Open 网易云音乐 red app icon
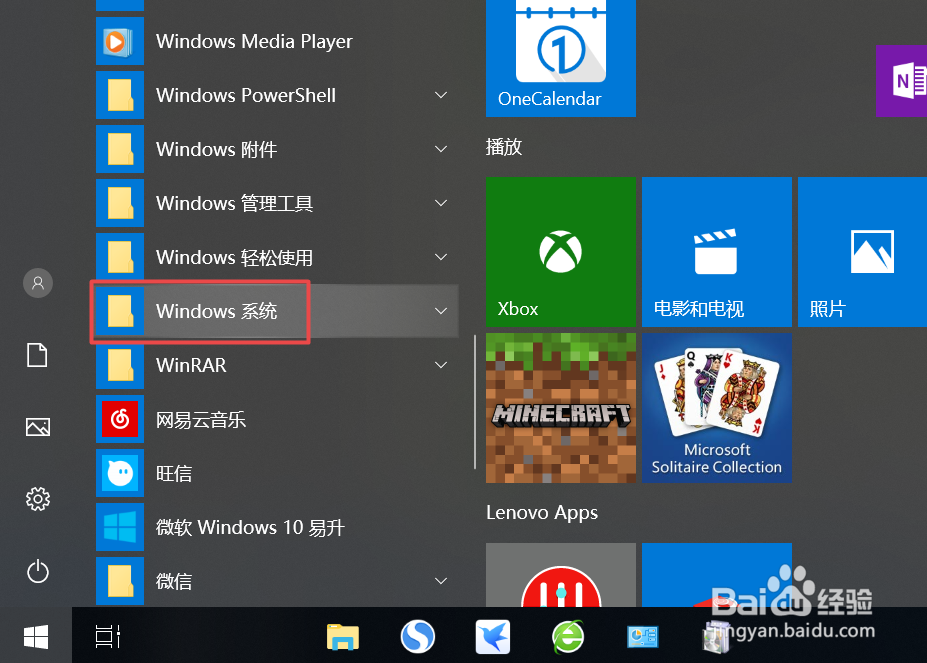Viewport: 927px width, 663px height. point(120,419)
